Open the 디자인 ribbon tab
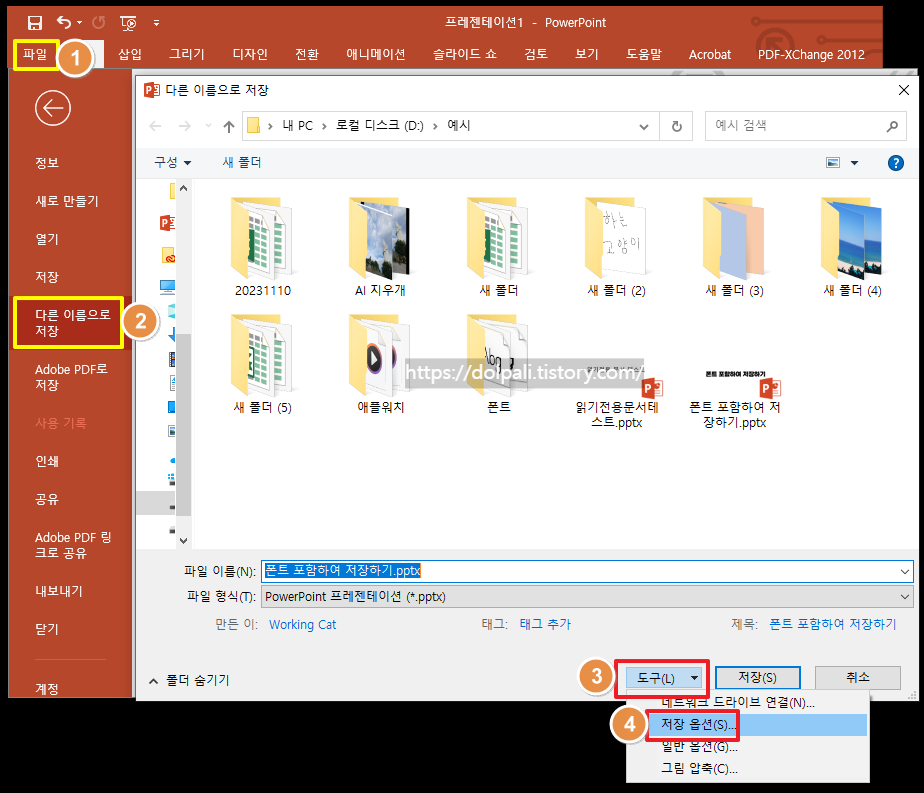The image size is (924, 793). point(250,55)
